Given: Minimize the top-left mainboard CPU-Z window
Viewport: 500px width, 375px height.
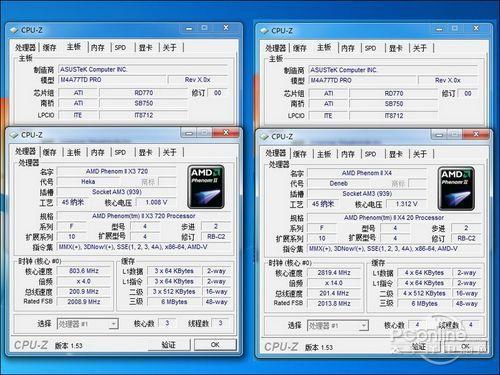Looking at the screenshot, I should (x=189, y=29).
